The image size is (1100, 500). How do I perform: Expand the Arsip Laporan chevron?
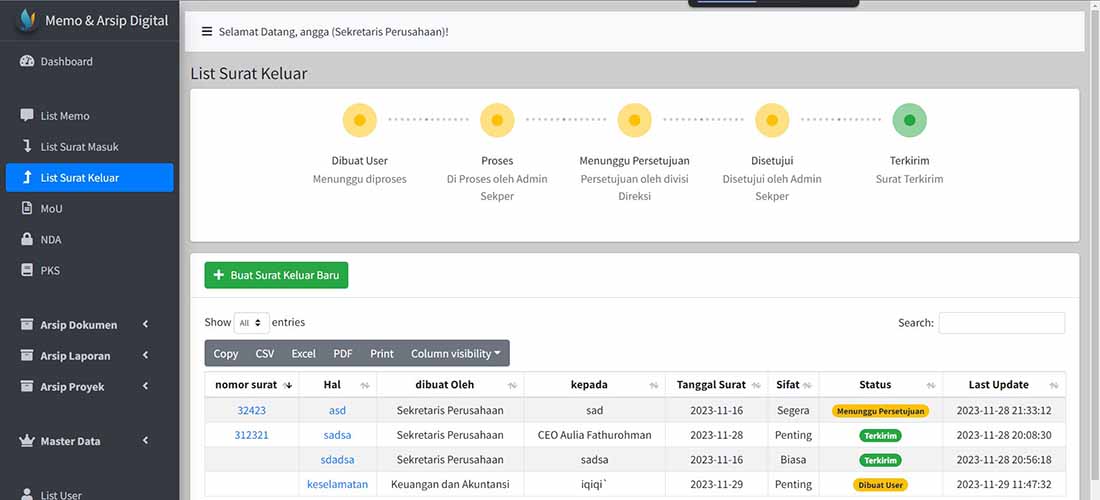[x=145, y=356]
